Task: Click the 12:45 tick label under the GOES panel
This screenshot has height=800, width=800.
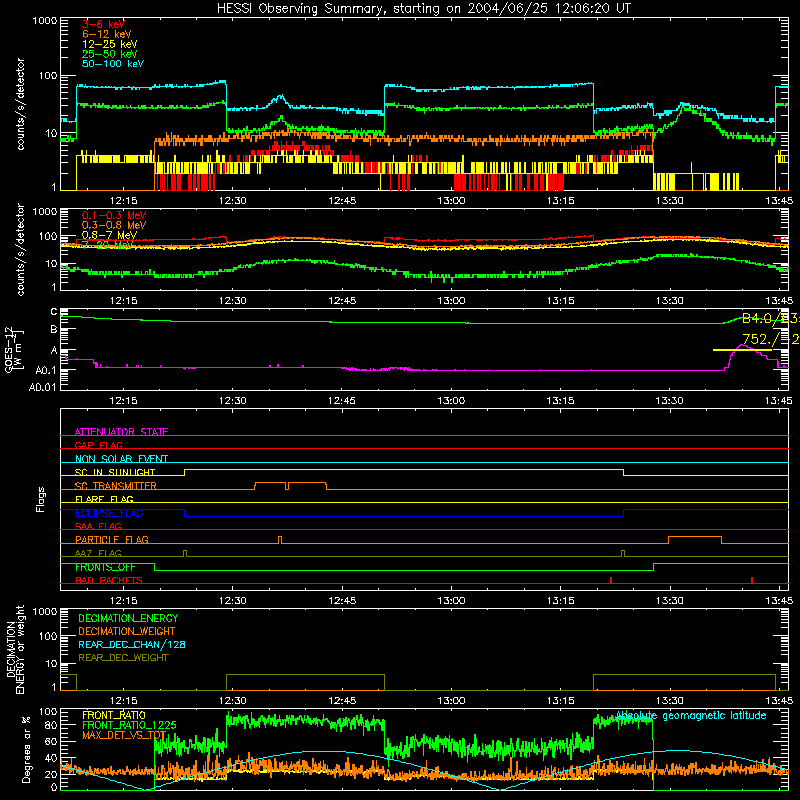Action: click(342, 401)
